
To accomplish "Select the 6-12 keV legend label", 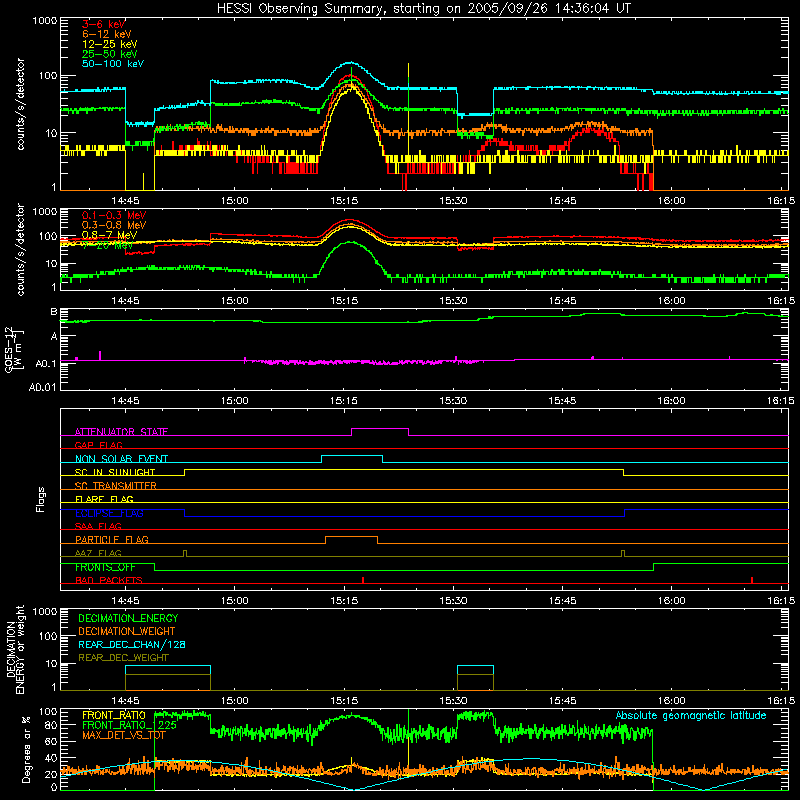I will [x=107, y=34].
